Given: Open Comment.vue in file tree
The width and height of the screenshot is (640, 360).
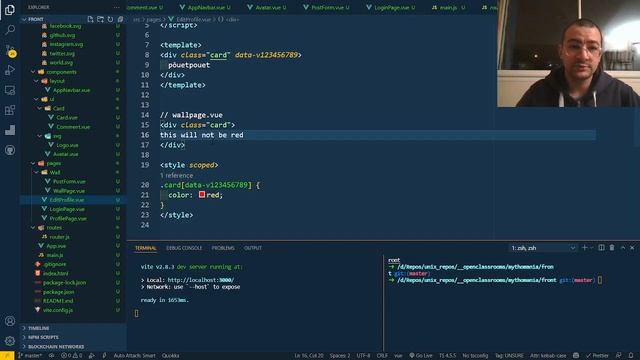Looking at the screenshot, I should (x=73, y=127).
